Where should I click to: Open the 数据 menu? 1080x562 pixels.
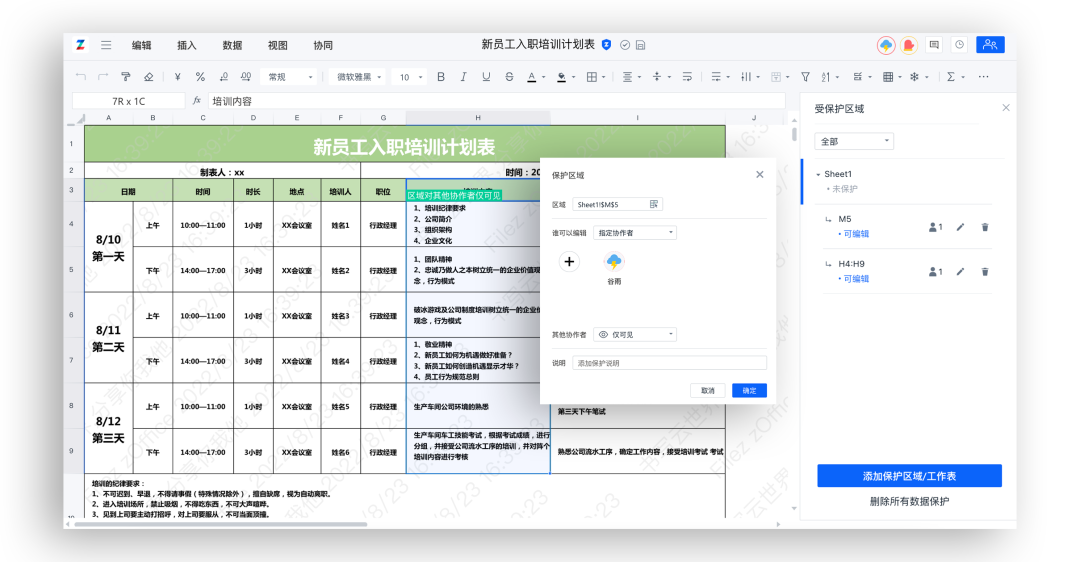232,45
